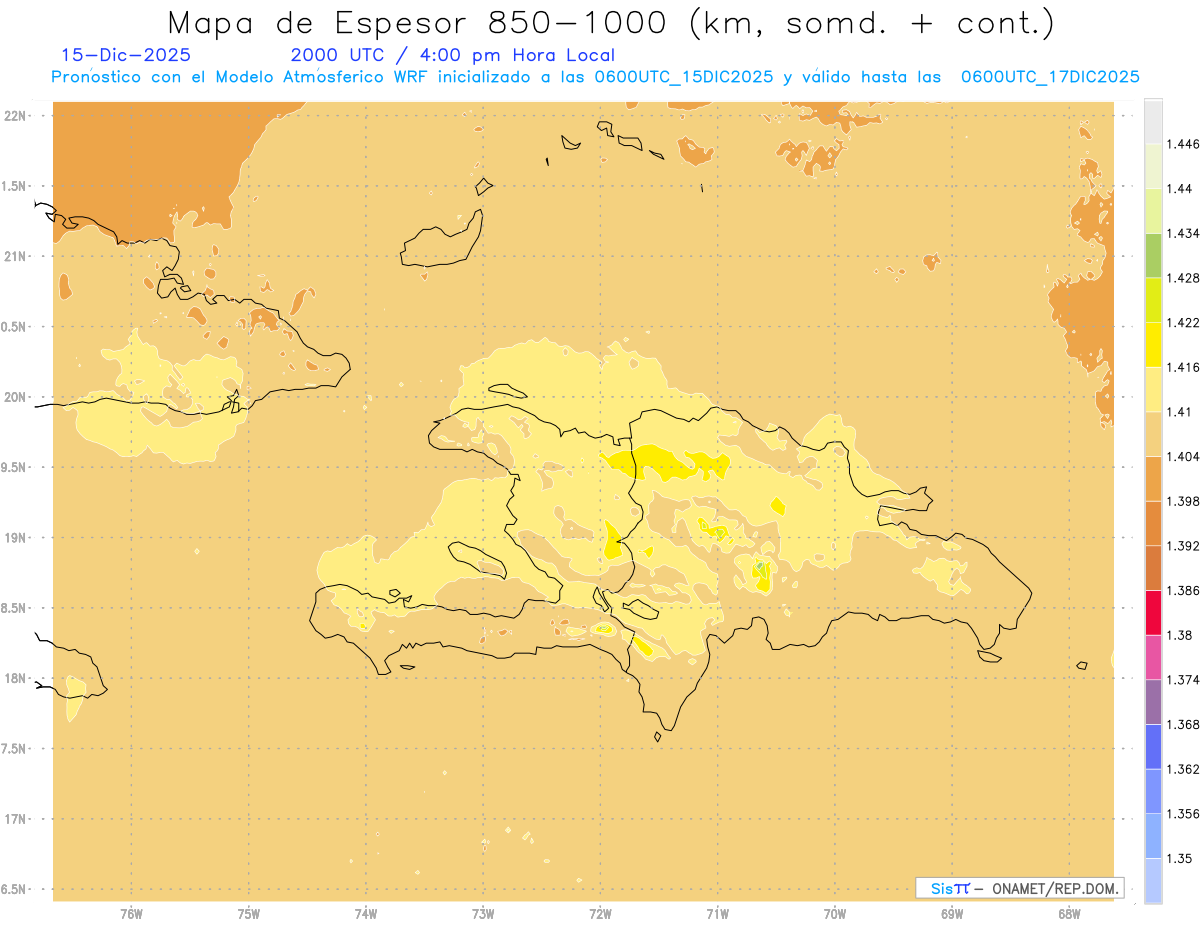Pick the light grey swatch above 1.446
Screen dimensions: 1200x927
[1153, 121]
